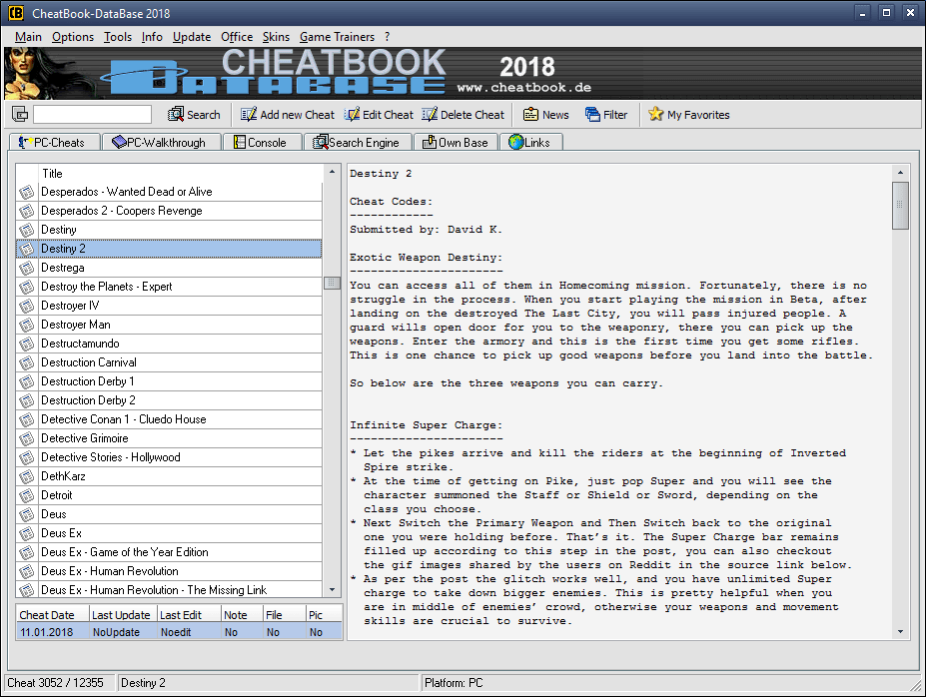926x697 pixels.
Task: Open the Tools menu
Action: [118, 37]
